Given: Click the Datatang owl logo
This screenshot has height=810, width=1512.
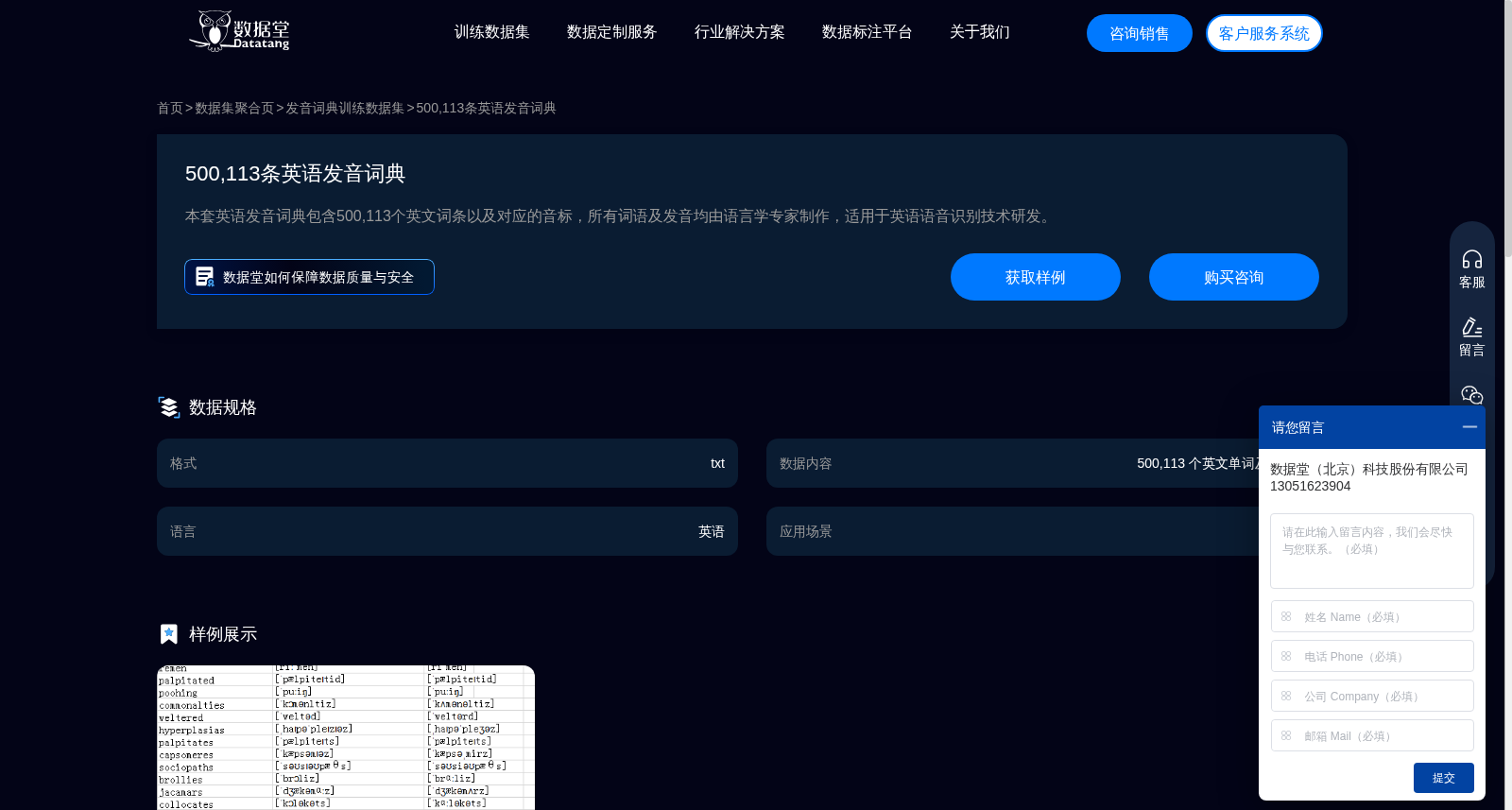Looking at the screenshot, I should (240, 31).
